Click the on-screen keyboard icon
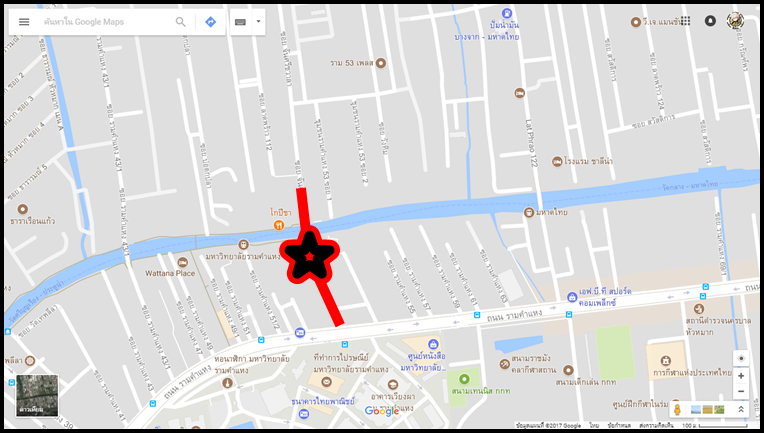The width and height of the screenshot is (764, 433). point(240,22)
